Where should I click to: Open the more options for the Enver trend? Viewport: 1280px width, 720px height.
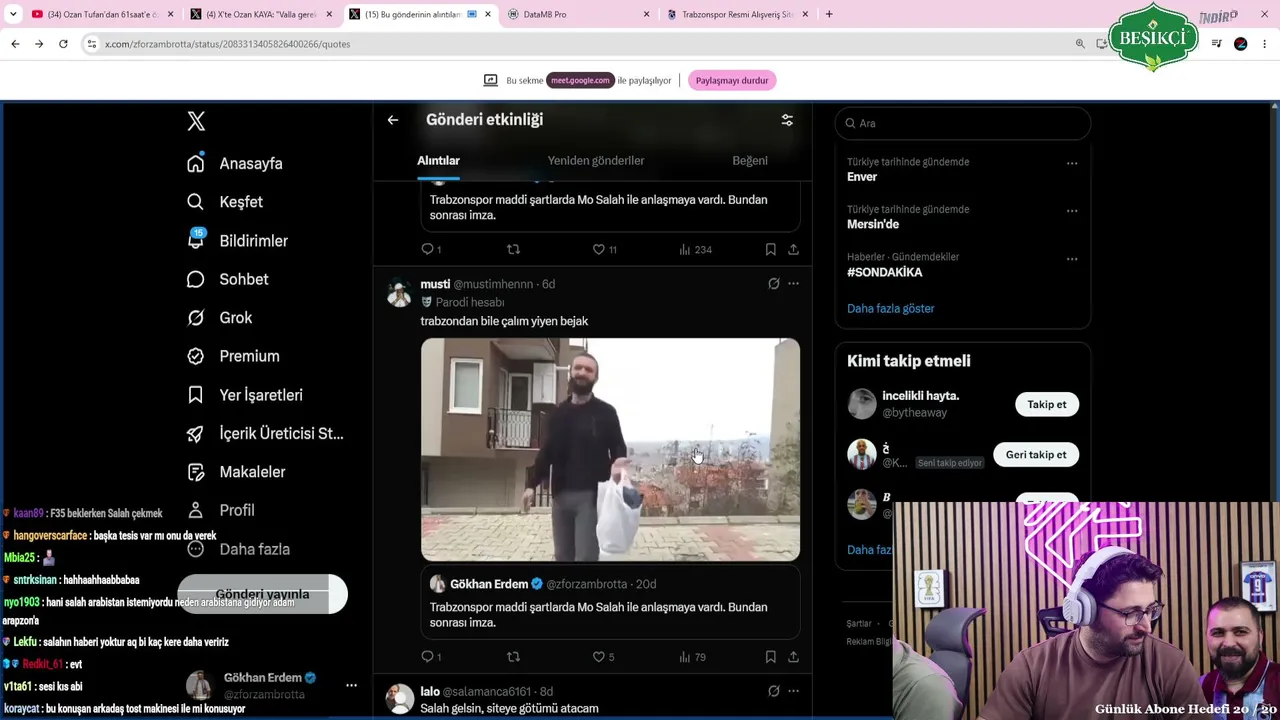tap(1072, 163)
